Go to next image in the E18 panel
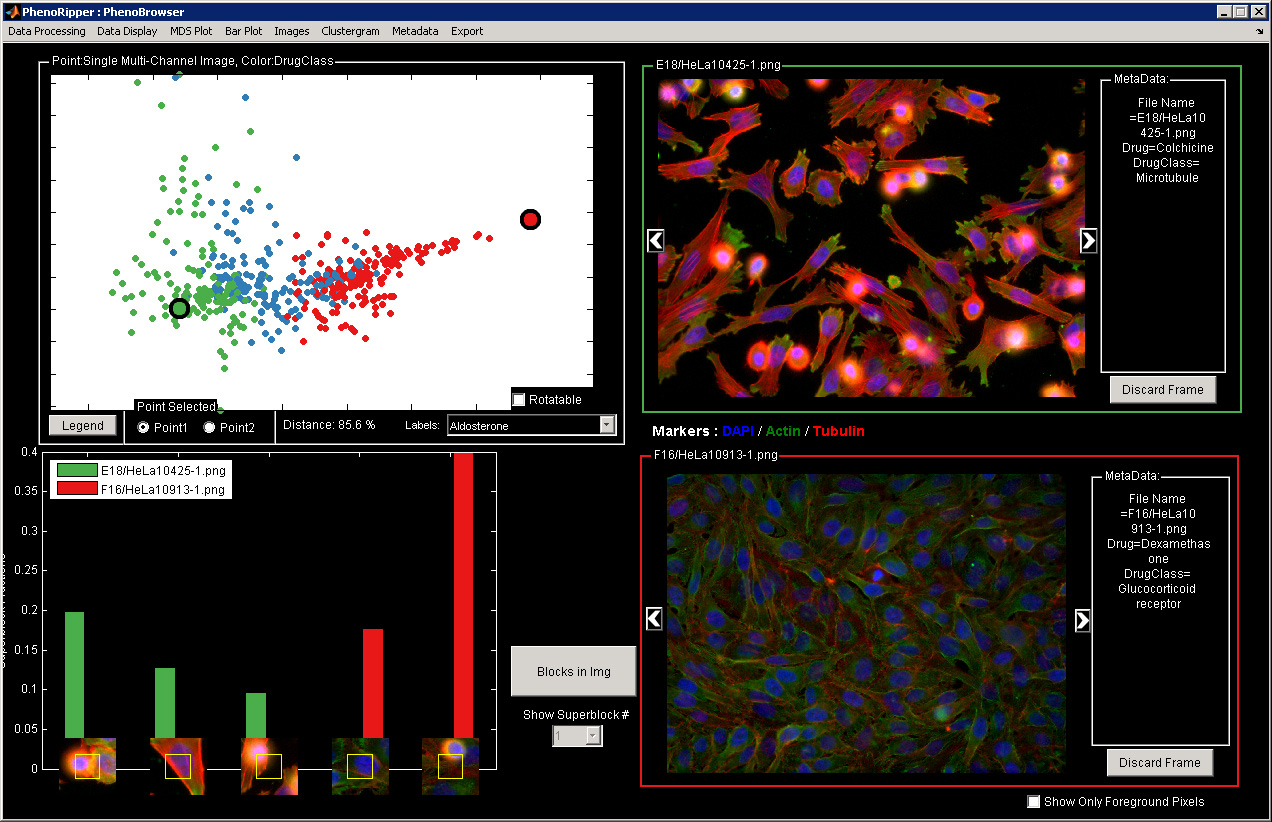This screenshot has width=1272, height=822. (x=1089, y=240)
